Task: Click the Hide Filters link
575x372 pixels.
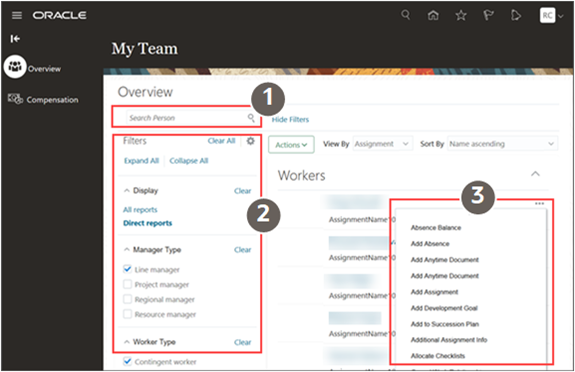Action: point(290,120)
